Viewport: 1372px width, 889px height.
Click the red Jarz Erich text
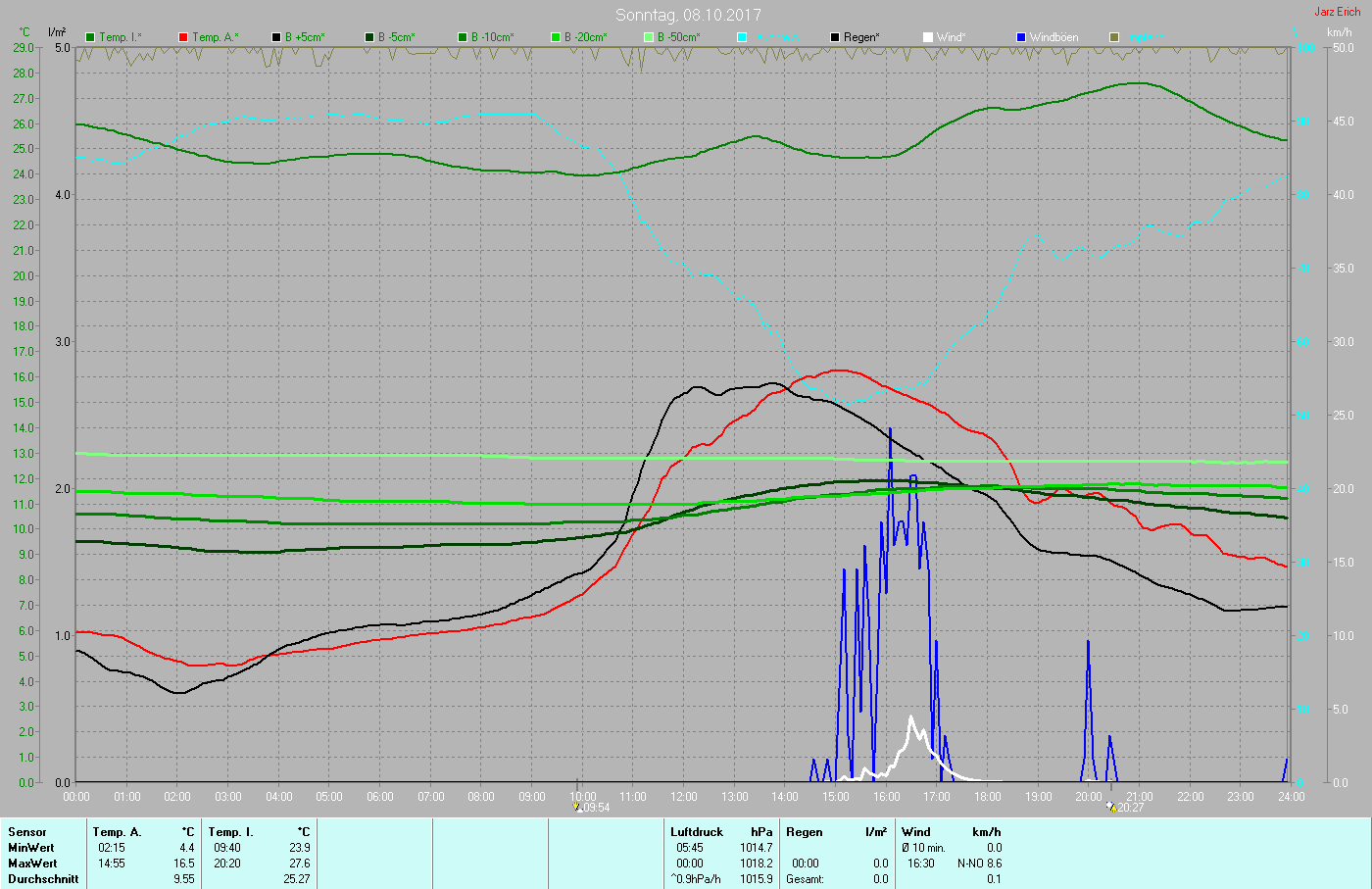1337,12
